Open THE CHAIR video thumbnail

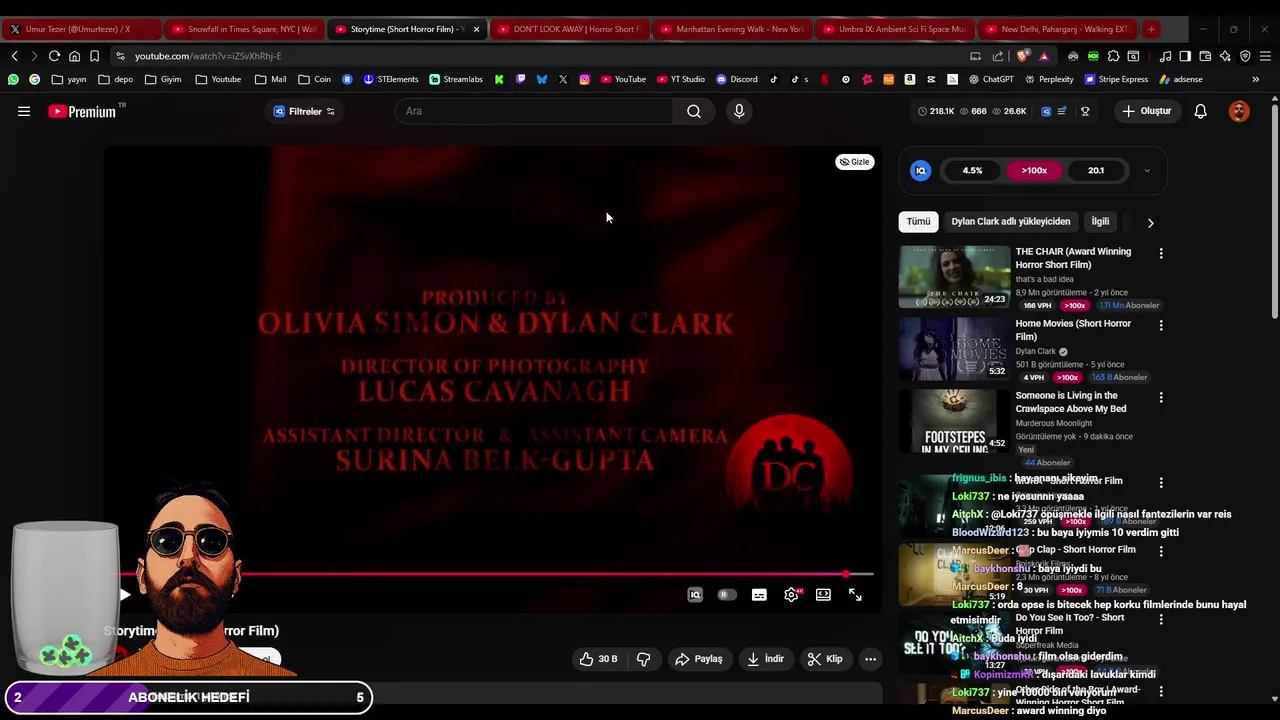point(954,277)
